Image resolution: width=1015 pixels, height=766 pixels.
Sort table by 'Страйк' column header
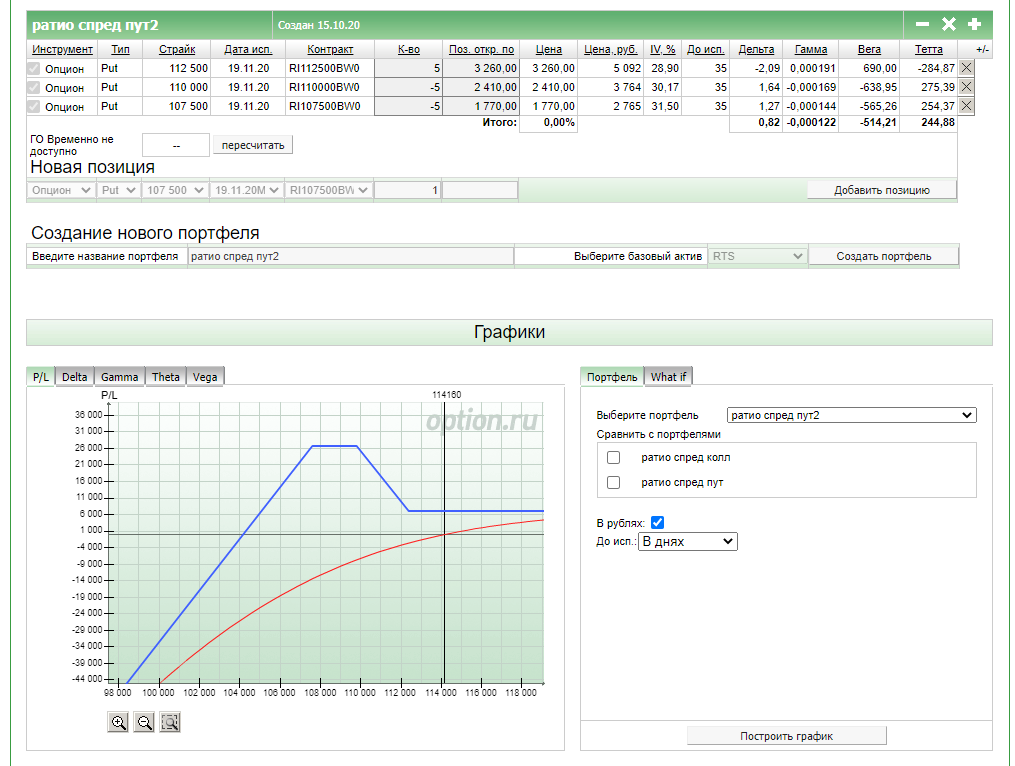pyautogui.click(x=177, y=49)
